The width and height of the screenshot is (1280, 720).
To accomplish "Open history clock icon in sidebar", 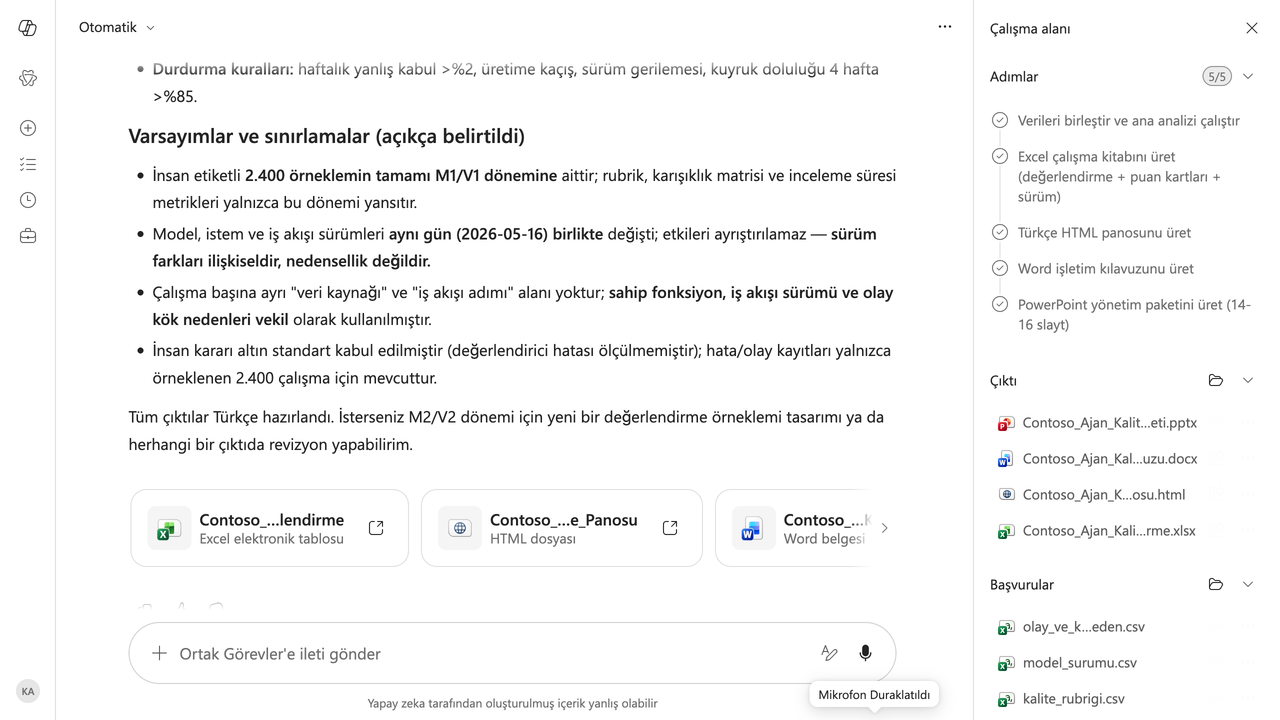I will [x=28, y=200].
